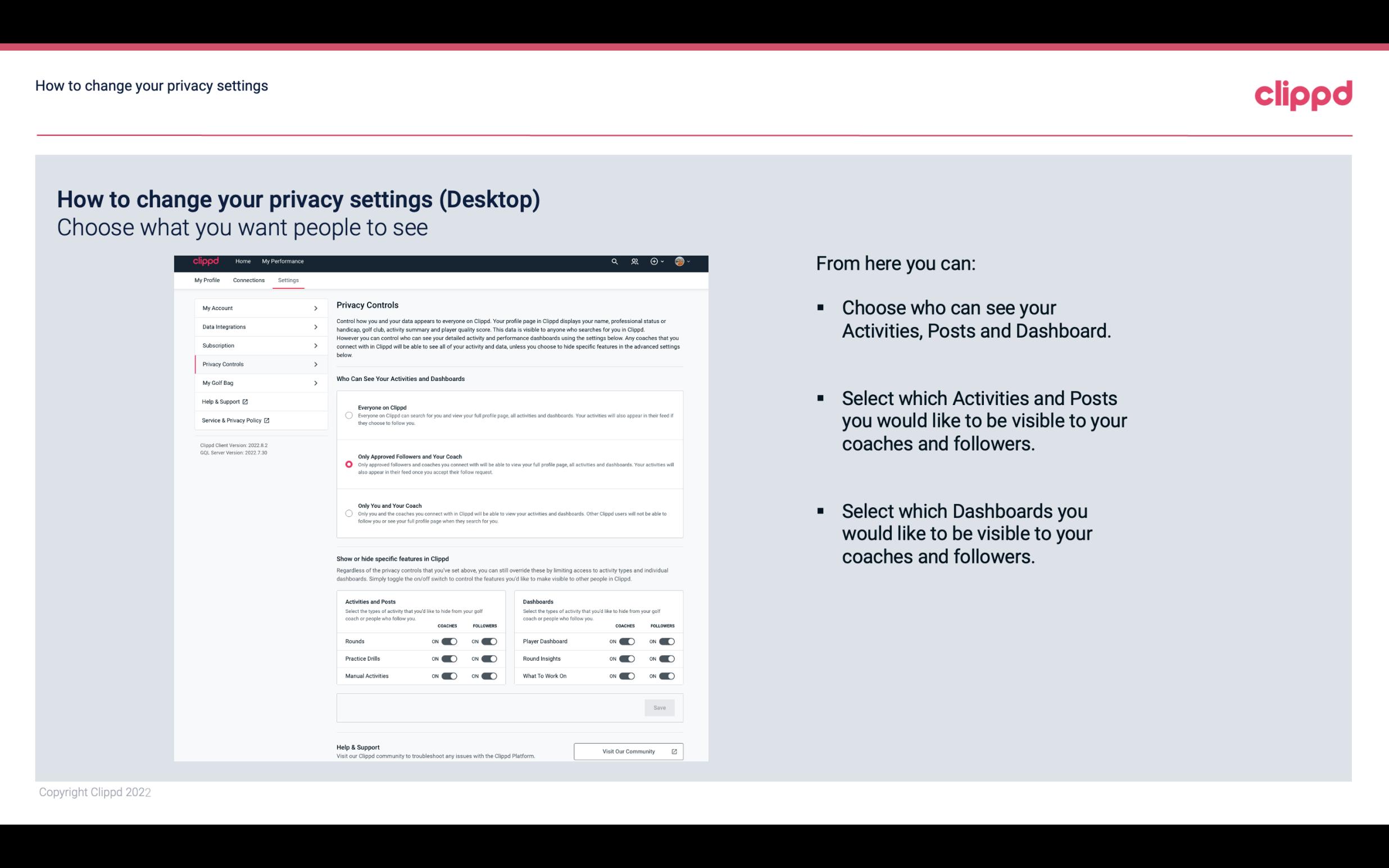Toggle Rounds visibility for Followers ON
1389x868 pixels.
click(489, 641)
